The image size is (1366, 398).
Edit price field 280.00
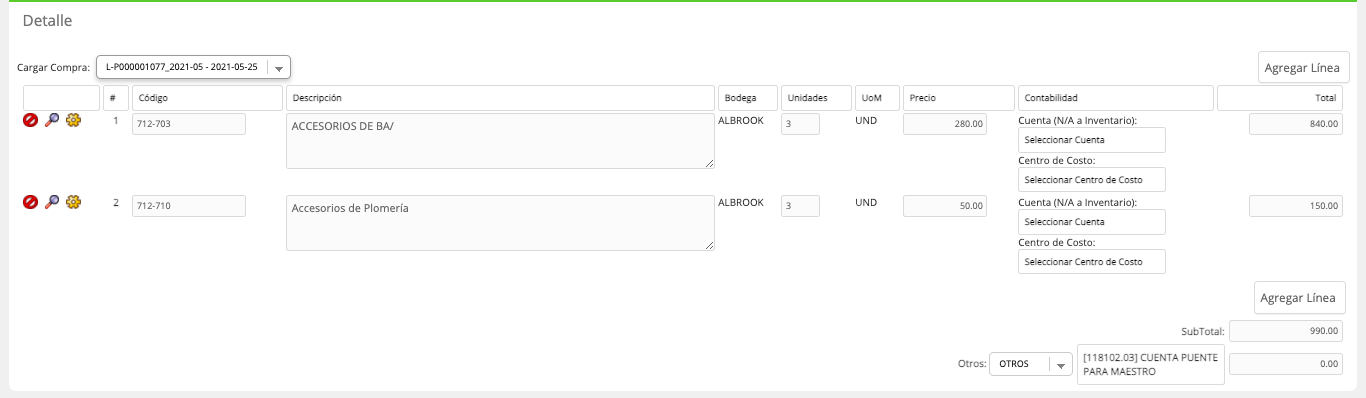pos(945,124)
